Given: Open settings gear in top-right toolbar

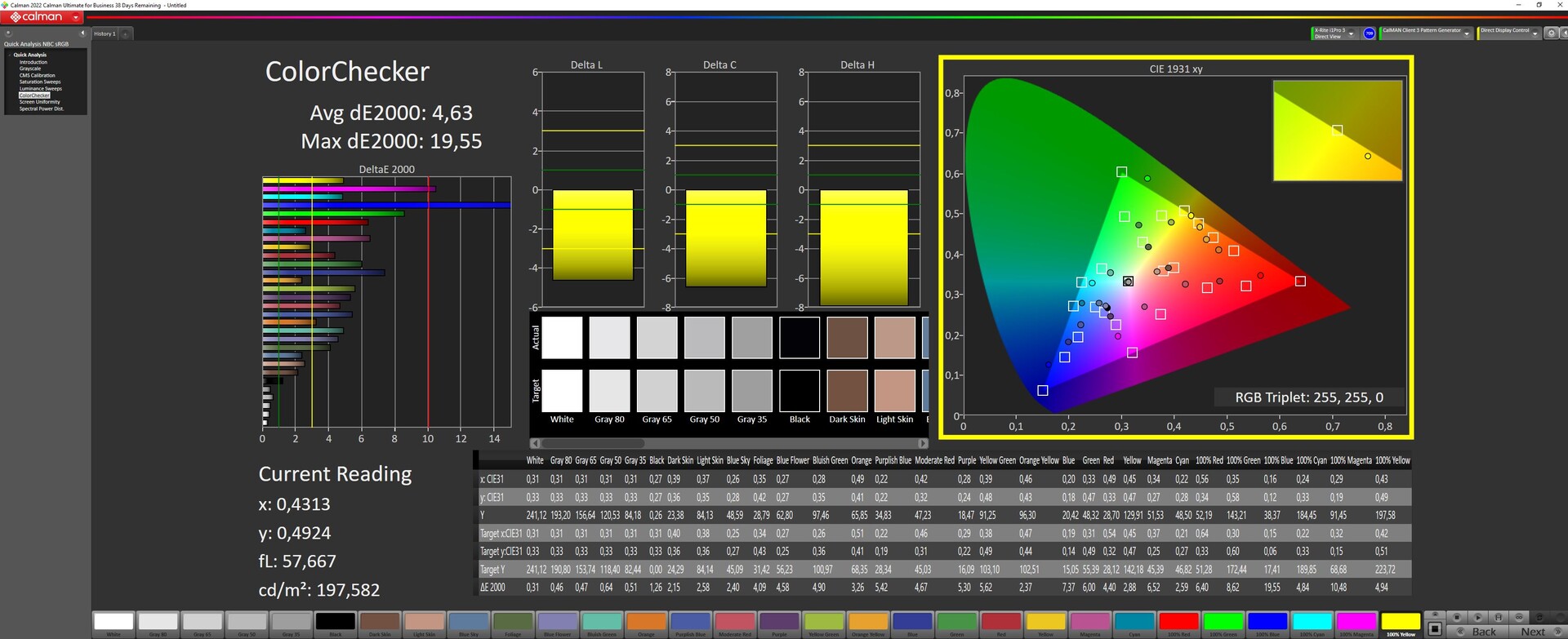Looking at the screenshot, I should point(1551,33).
